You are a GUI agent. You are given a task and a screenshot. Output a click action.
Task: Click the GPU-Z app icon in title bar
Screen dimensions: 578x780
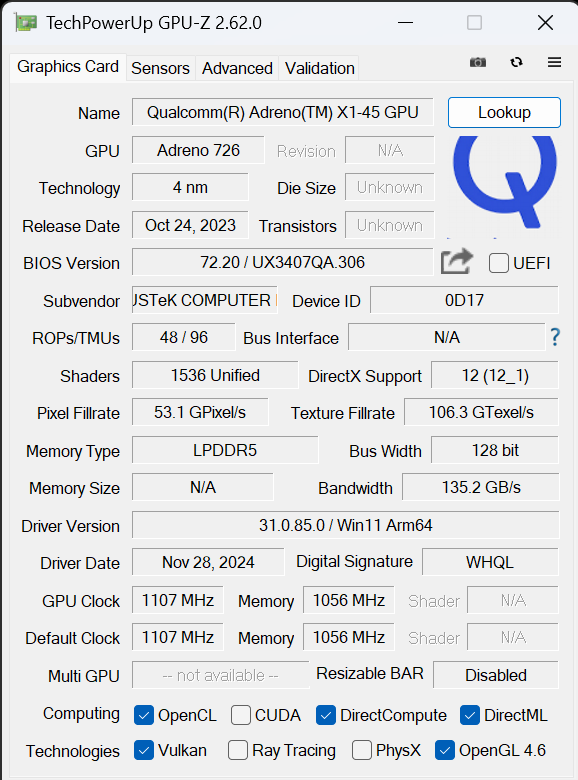tap(26, 23)
